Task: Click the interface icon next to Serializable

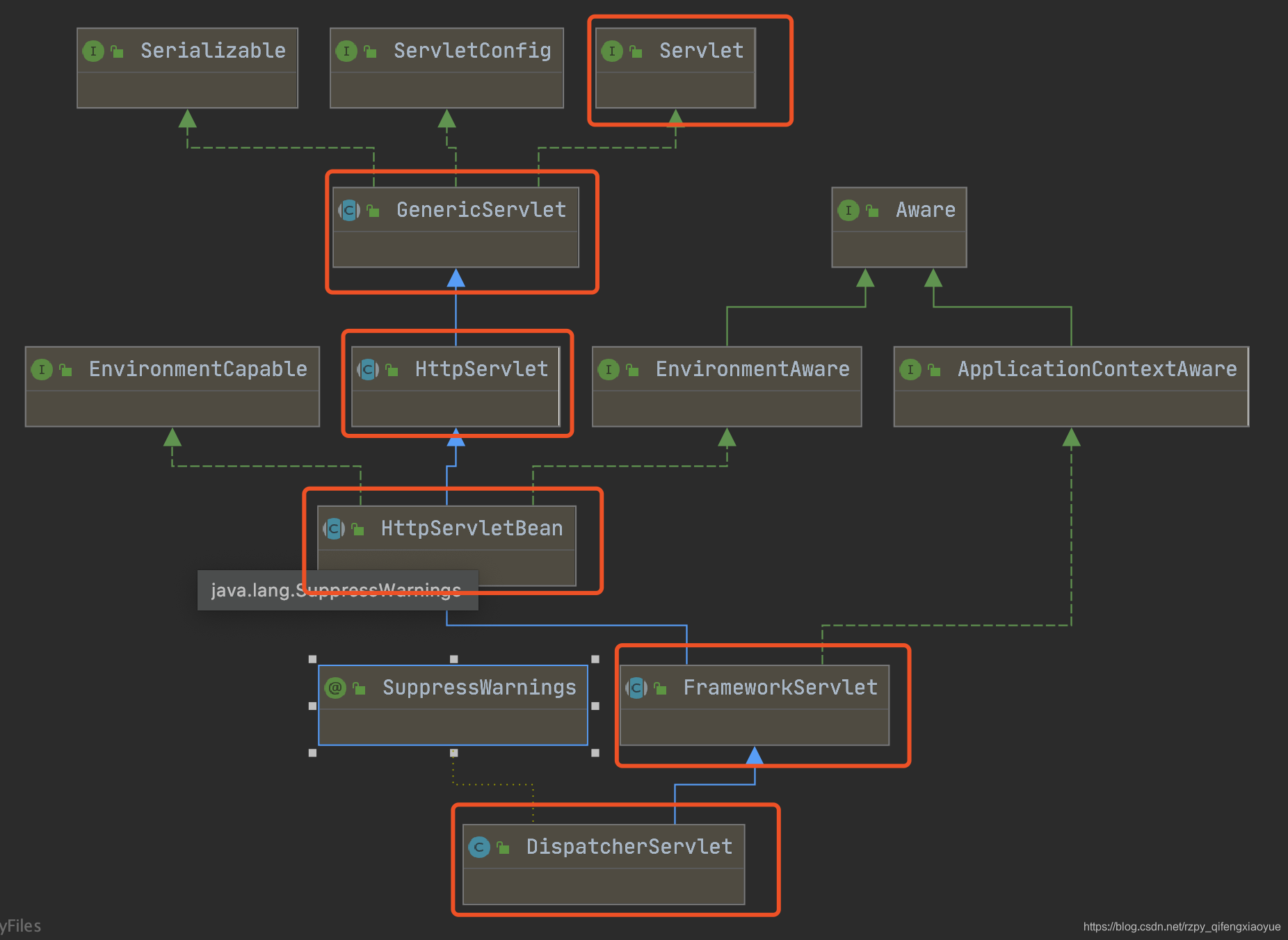Action: [x=93, y=51]
